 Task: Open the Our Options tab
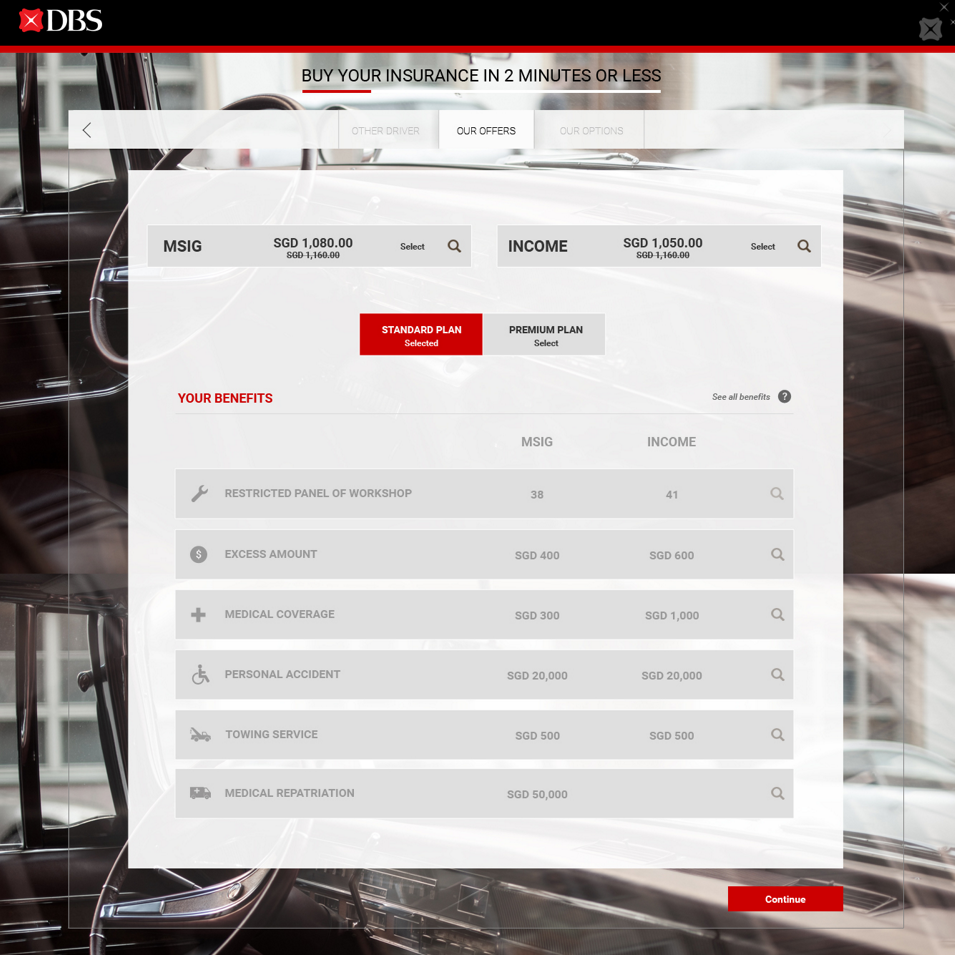click(x=591, y=130)
